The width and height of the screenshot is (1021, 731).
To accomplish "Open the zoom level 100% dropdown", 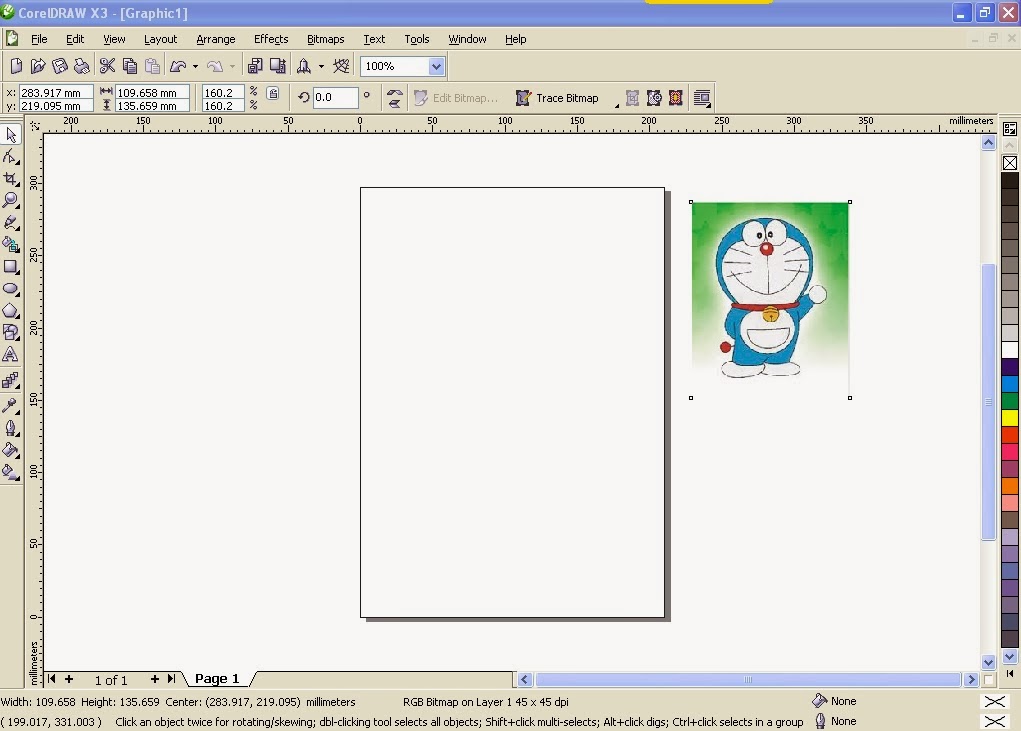I will 436,66.
